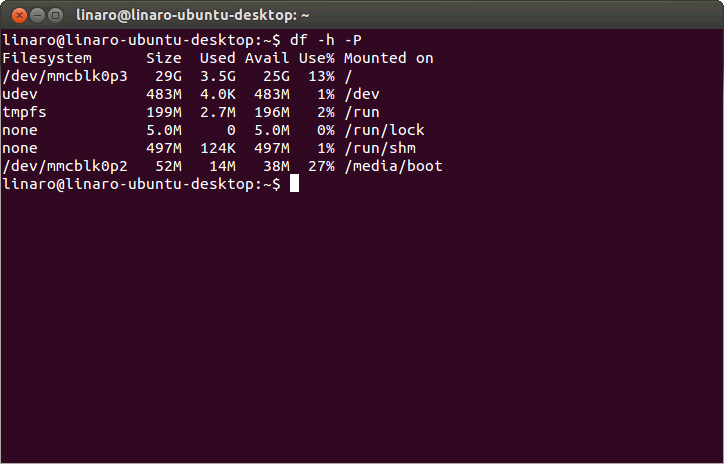Click the '14M' used value
This screenshot has width=724, height=464.
tap(222, 166)
